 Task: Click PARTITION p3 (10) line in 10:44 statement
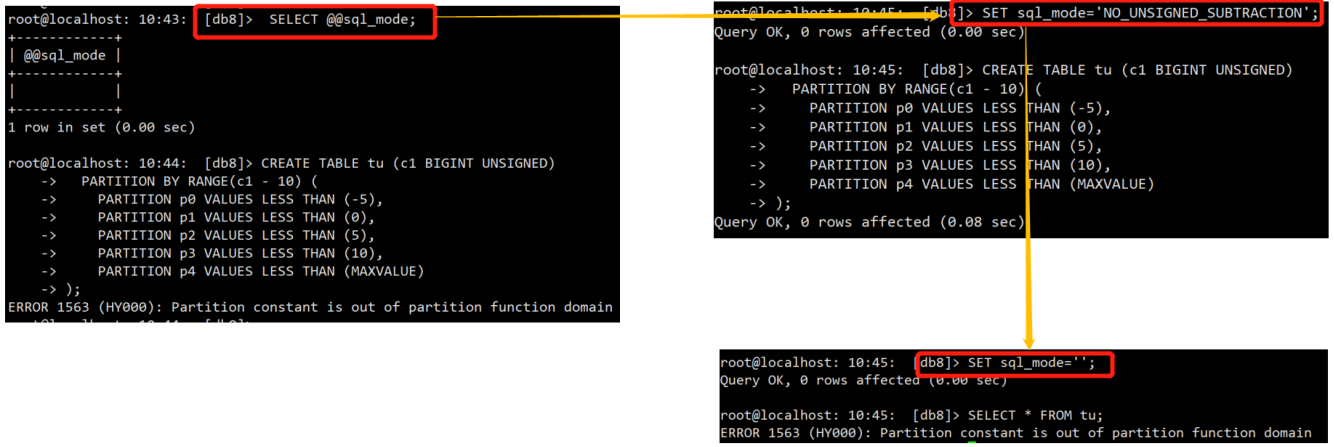click(x=241, y=253)
